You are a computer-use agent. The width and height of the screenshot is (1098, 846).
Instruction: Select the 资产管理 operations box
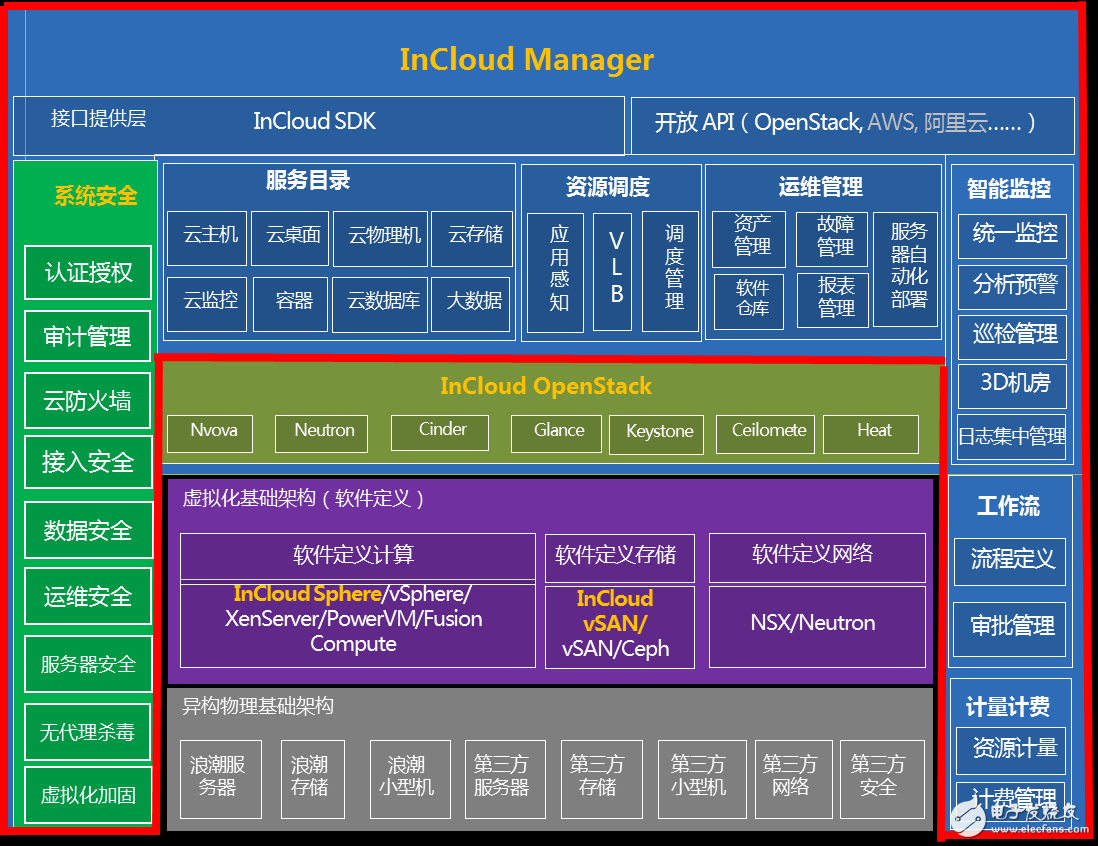point(749,239)
